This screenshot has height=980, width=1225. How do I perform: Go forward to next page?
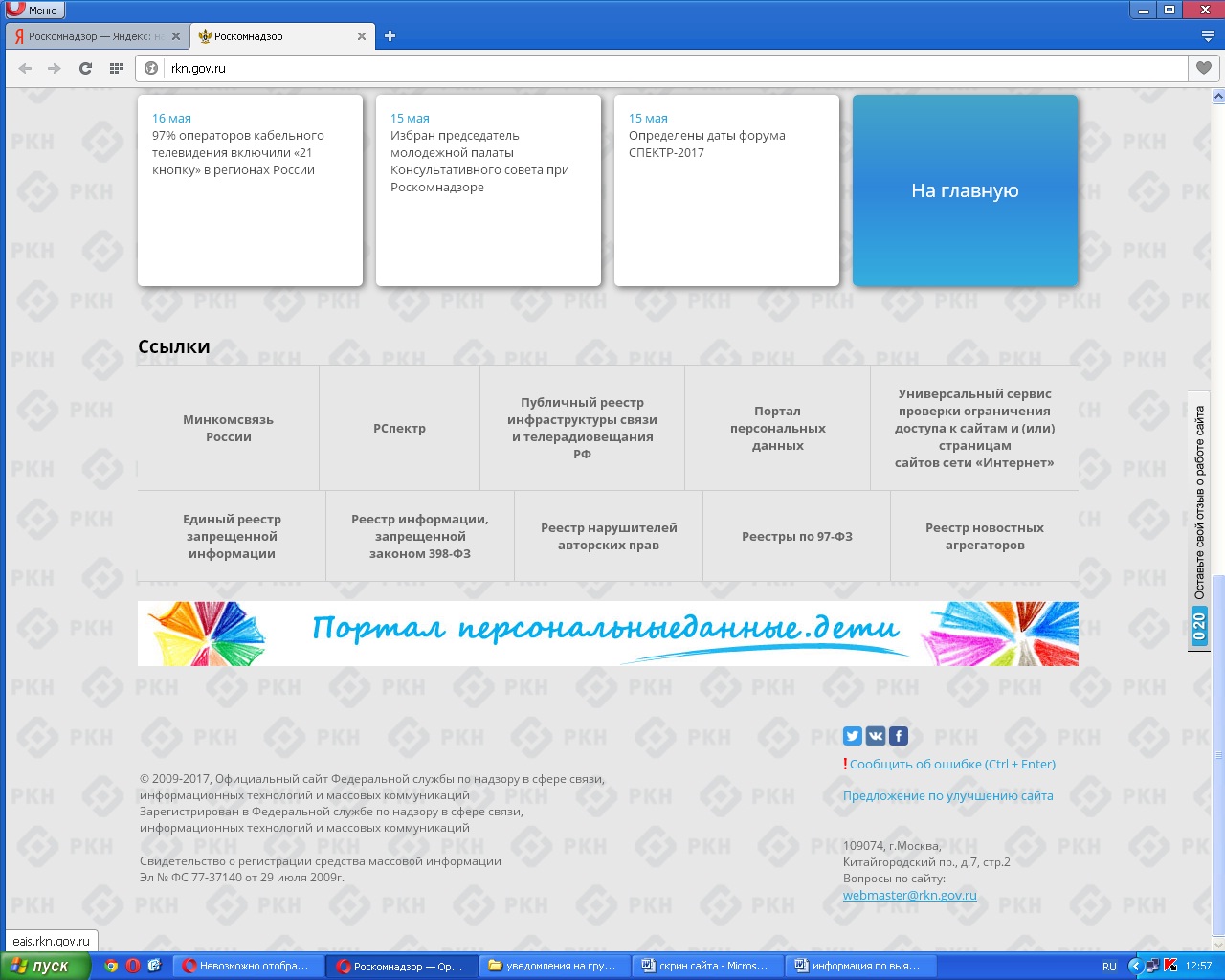point(55,68)
